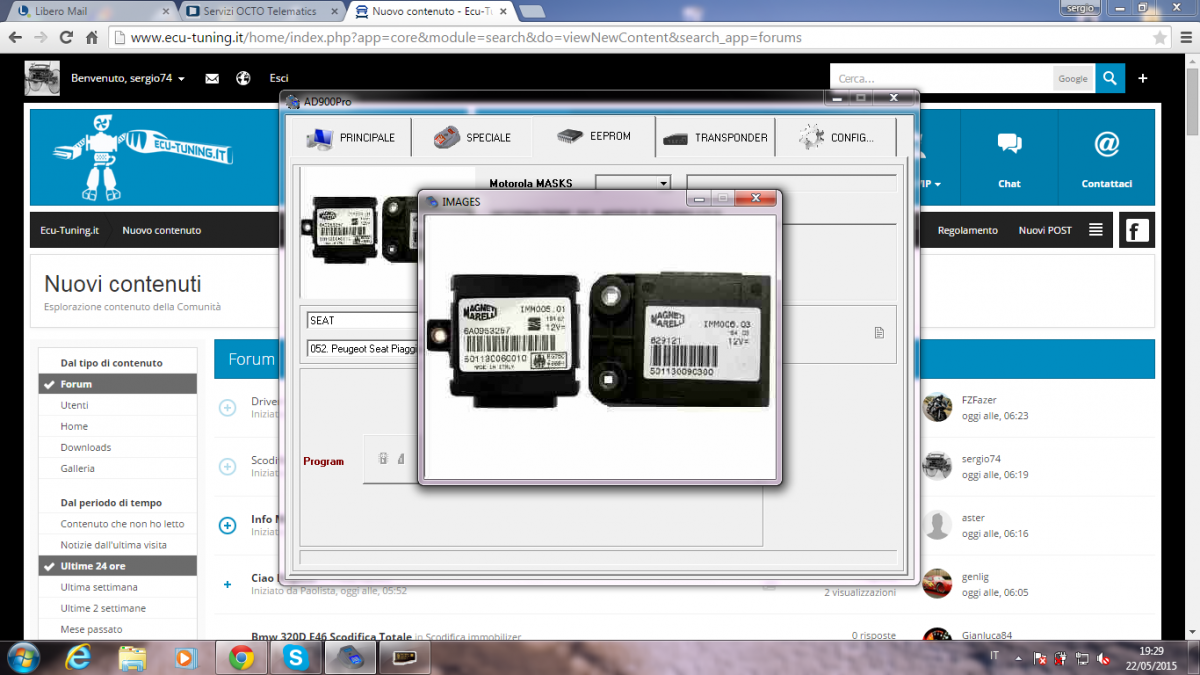Image resolution: width=1200 pixels, height=675 pixels.
Task: Click the Esci logout link
Action: 279,78
